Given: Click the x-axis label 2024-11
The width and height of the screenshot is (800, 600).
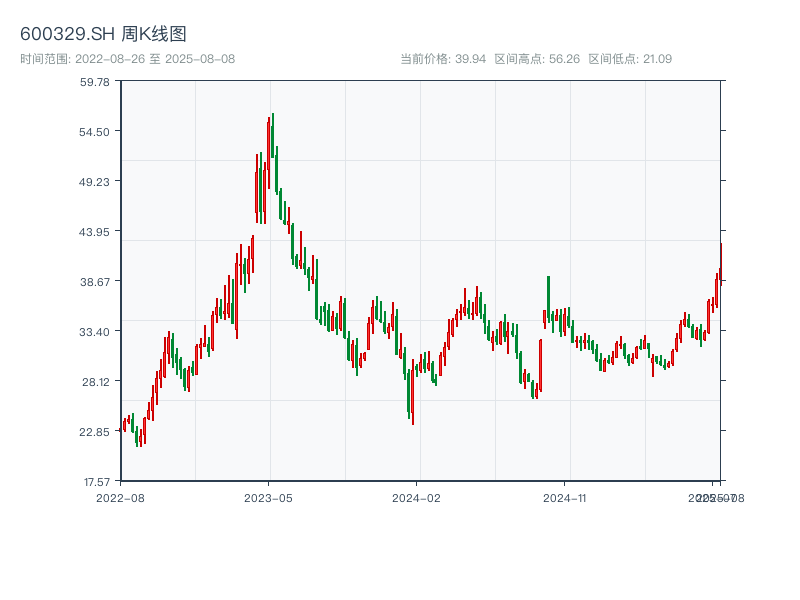Looking at the screenshot, I should click(x=564, y=498).
